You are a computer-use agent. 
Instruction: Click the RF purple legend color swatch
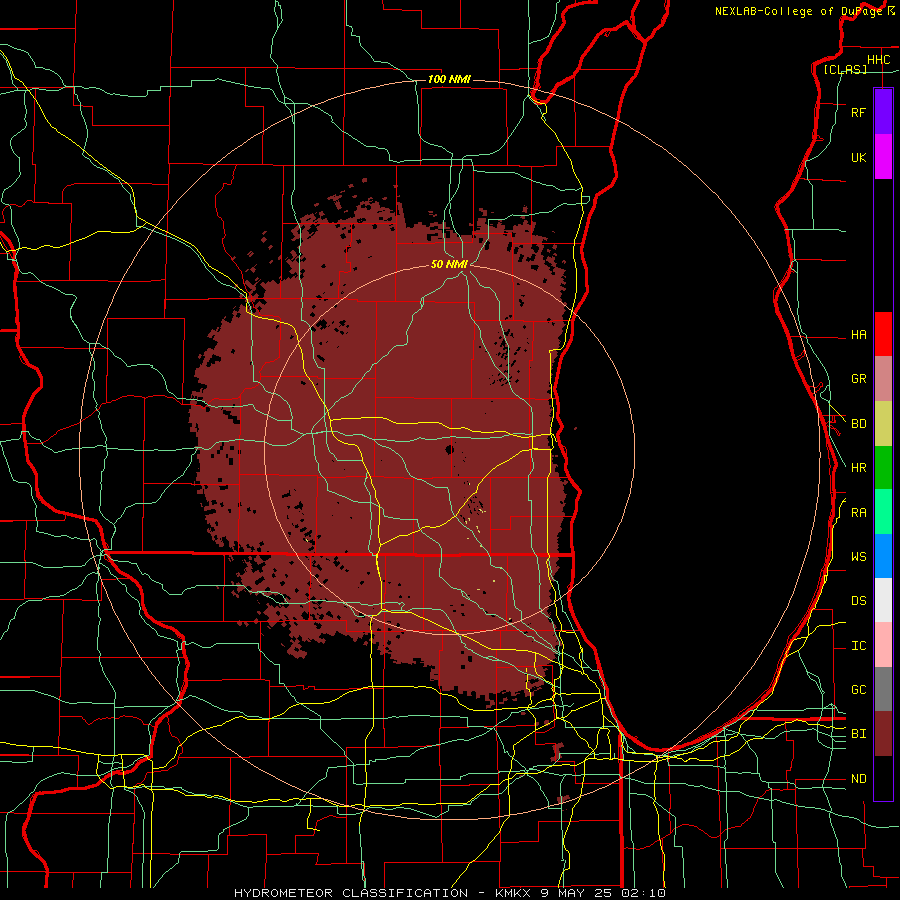pos(883,112)
